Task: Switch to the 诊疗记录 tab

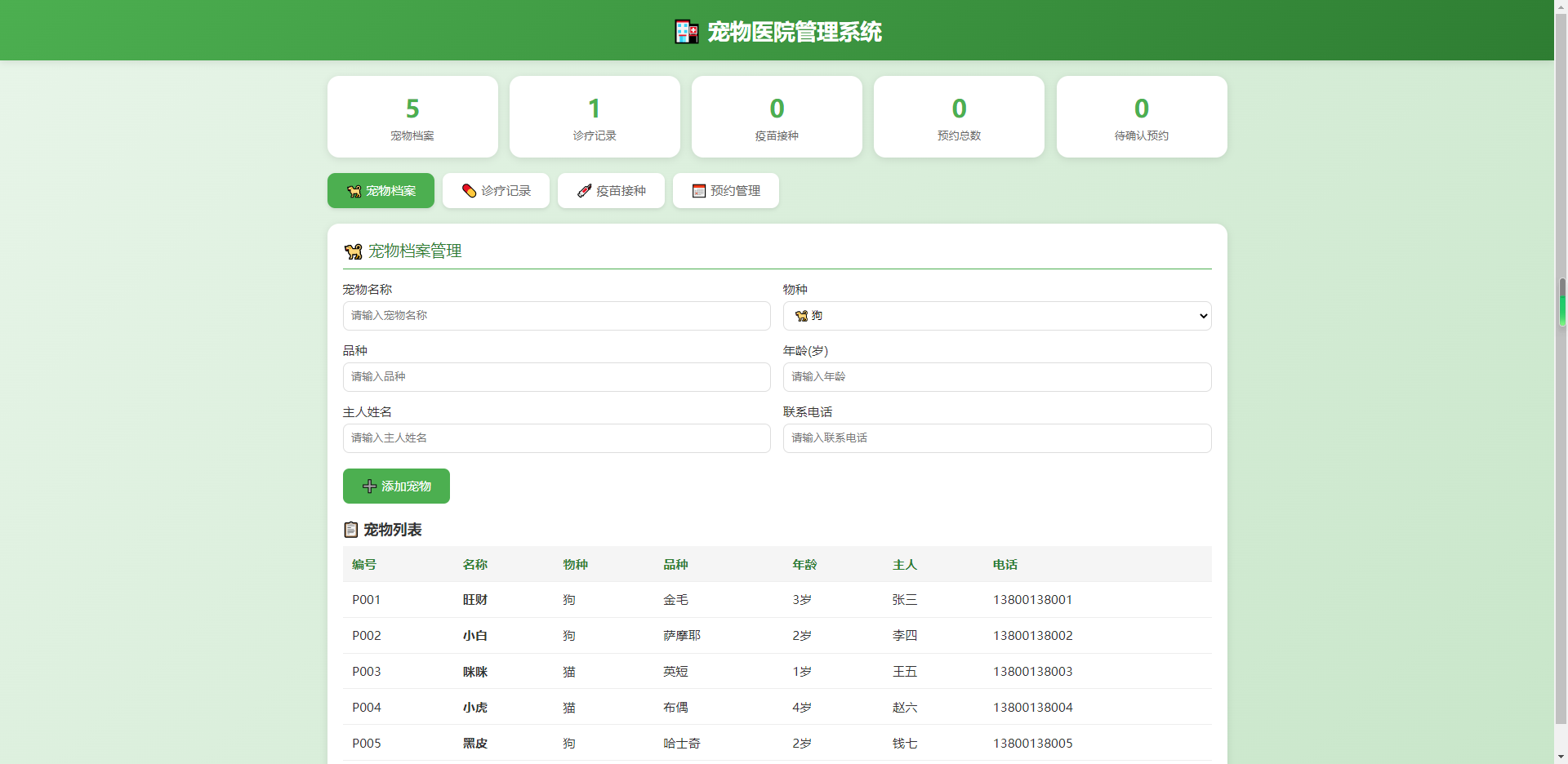Action: point(496,191)
